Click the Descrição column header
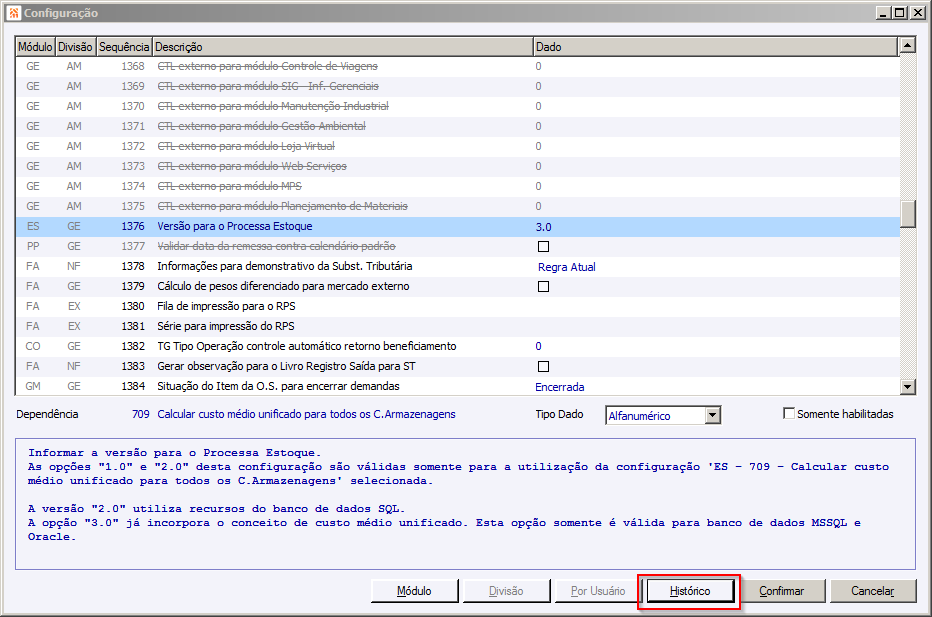 [x=342, y=47]
